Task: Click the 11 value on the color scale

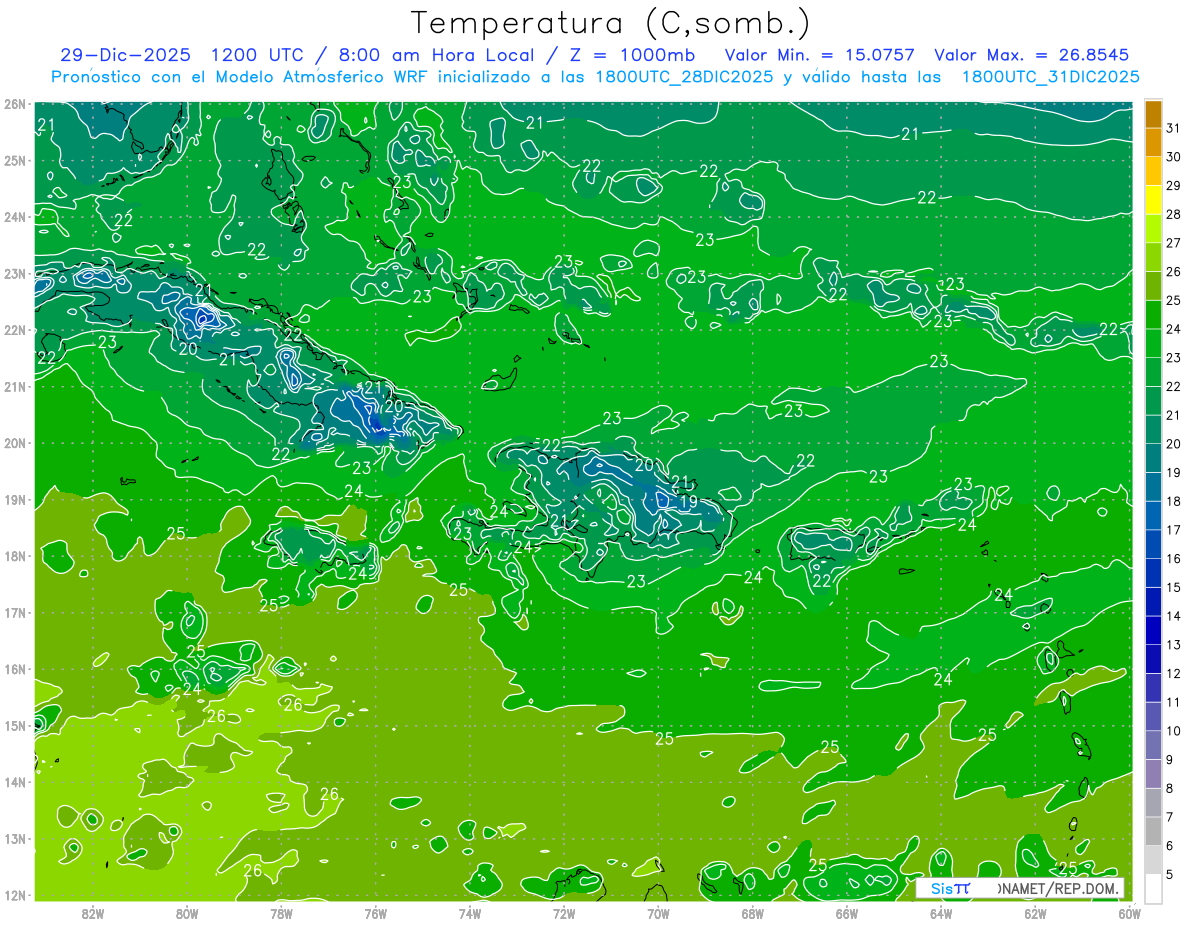Action: (1174, 702)
